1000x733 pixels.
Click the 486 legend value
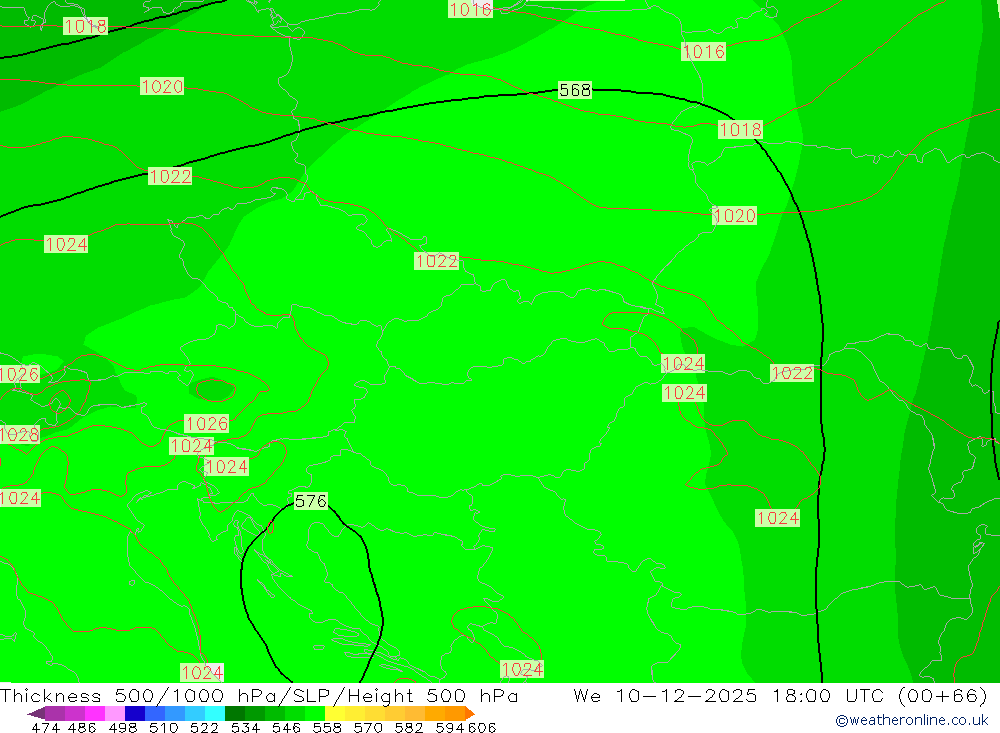coord(82,728)
